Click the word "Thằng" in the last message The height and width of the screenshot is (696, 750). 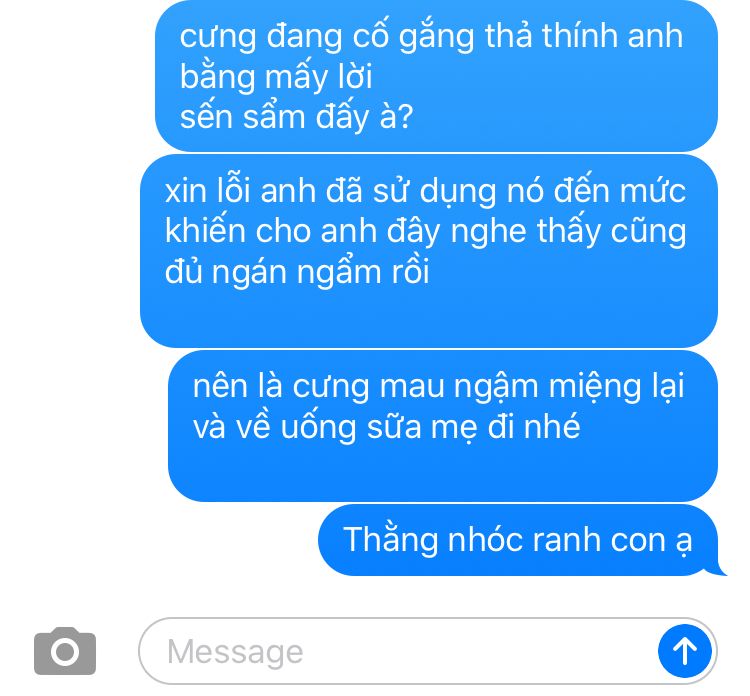(x=390, y=541)
